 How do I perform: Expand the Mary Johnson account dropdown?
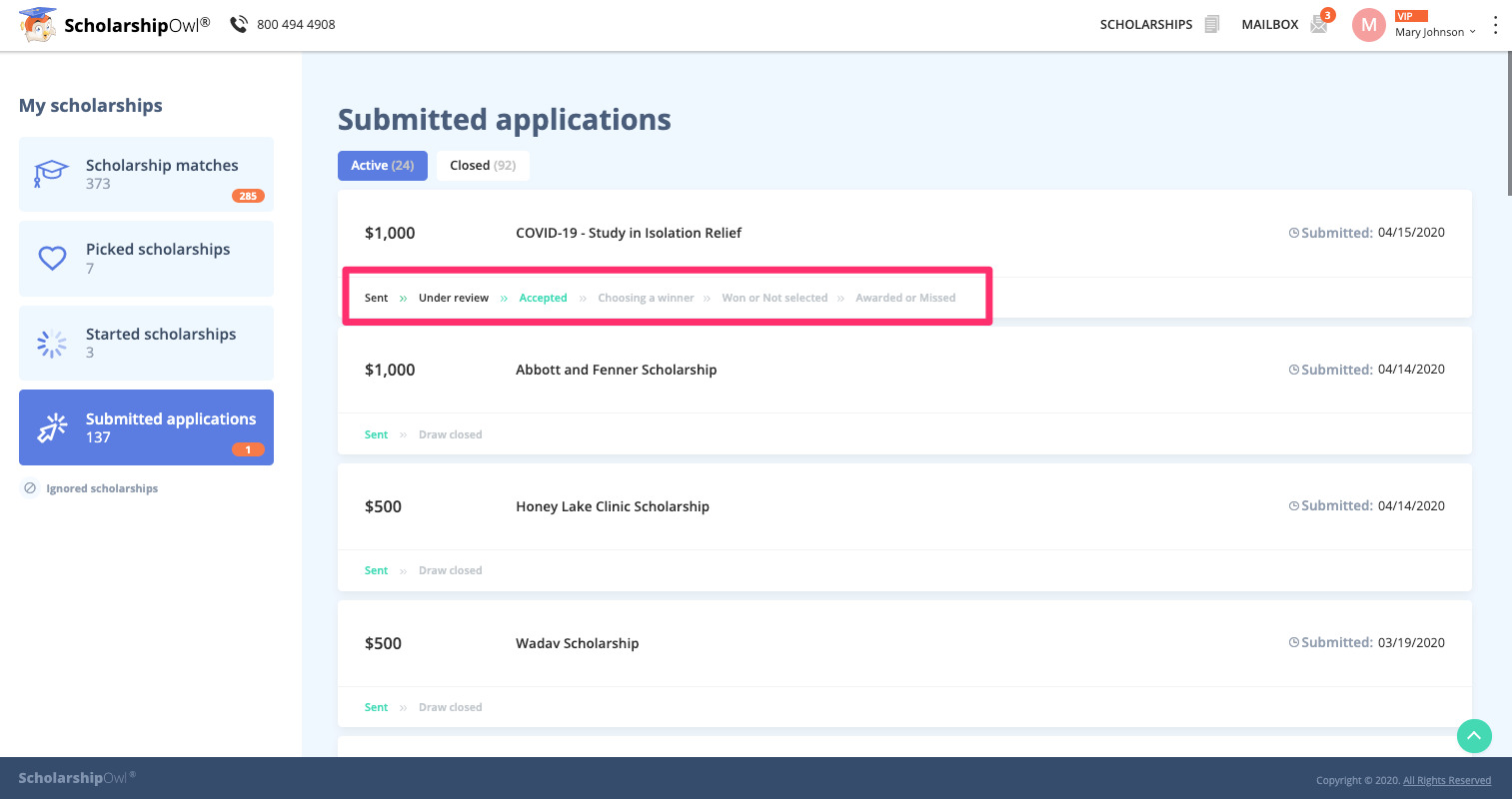pos(1435,32)
